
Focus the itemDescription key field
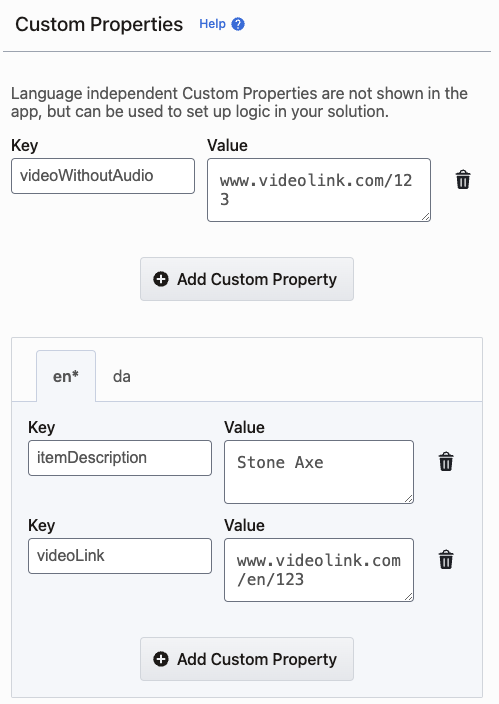[x=120, y=458]
